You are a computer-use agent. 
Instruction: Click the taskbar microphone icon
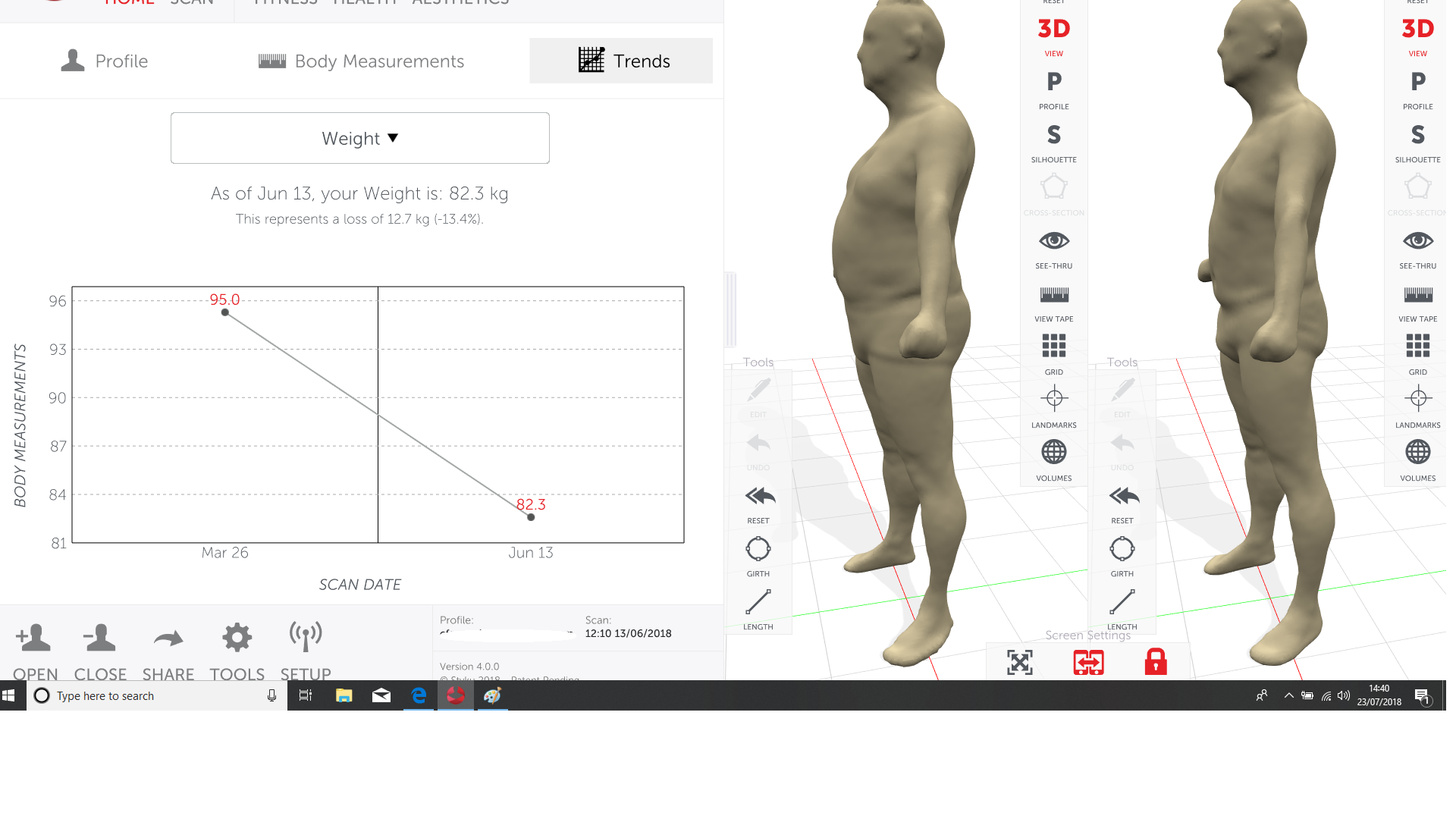click(x=271, y=695)
